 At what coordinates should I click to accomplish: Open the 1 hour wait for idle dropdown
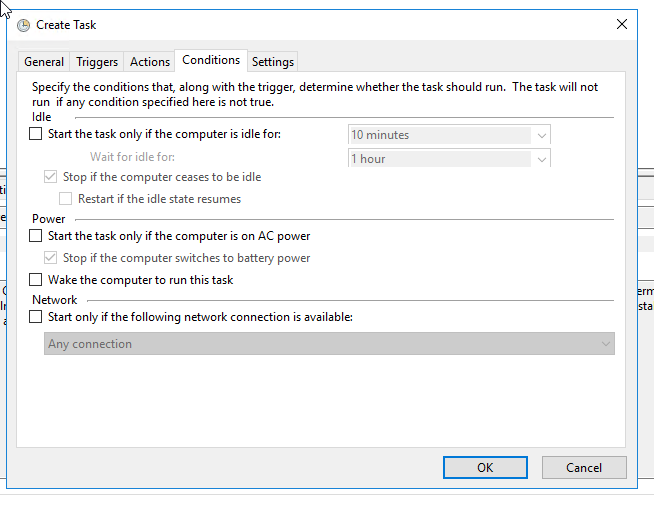point(542,159)
